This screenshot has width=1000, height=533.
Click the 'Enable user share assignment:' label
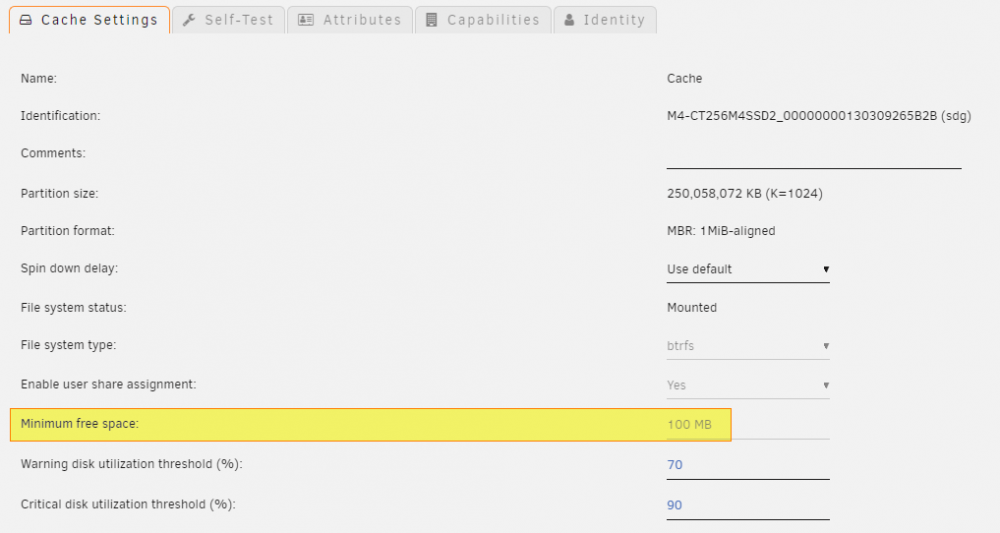tap(108, 384)
